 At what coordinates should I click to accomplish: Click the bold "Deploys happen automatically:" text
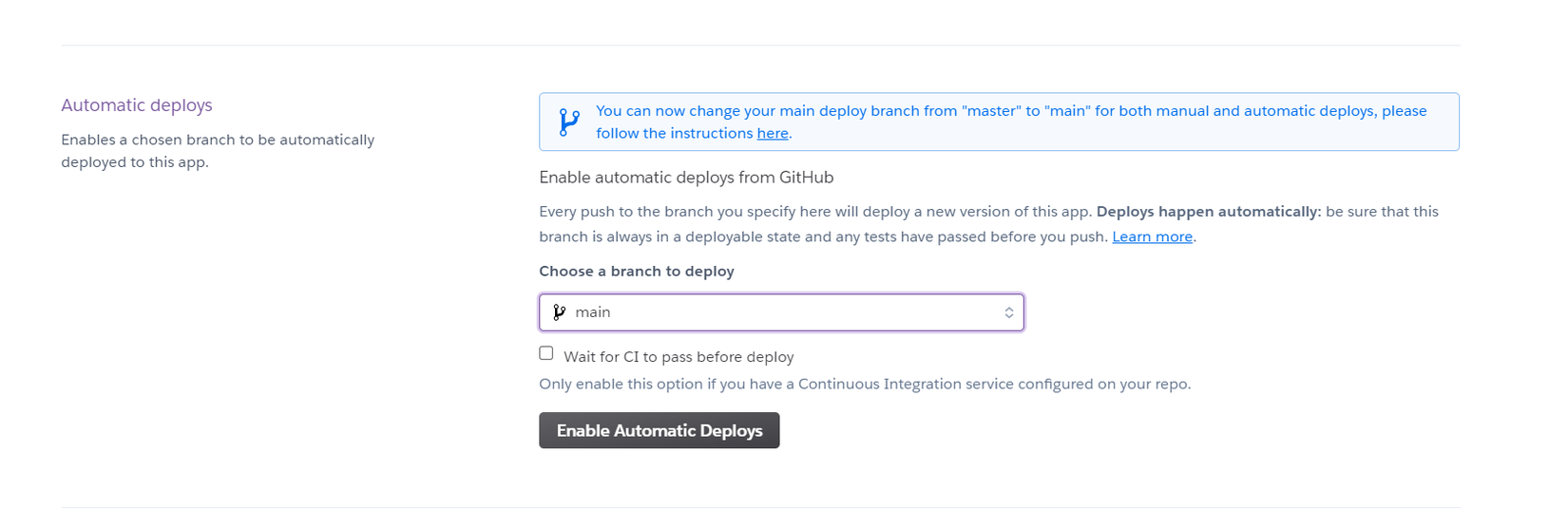1209,212
